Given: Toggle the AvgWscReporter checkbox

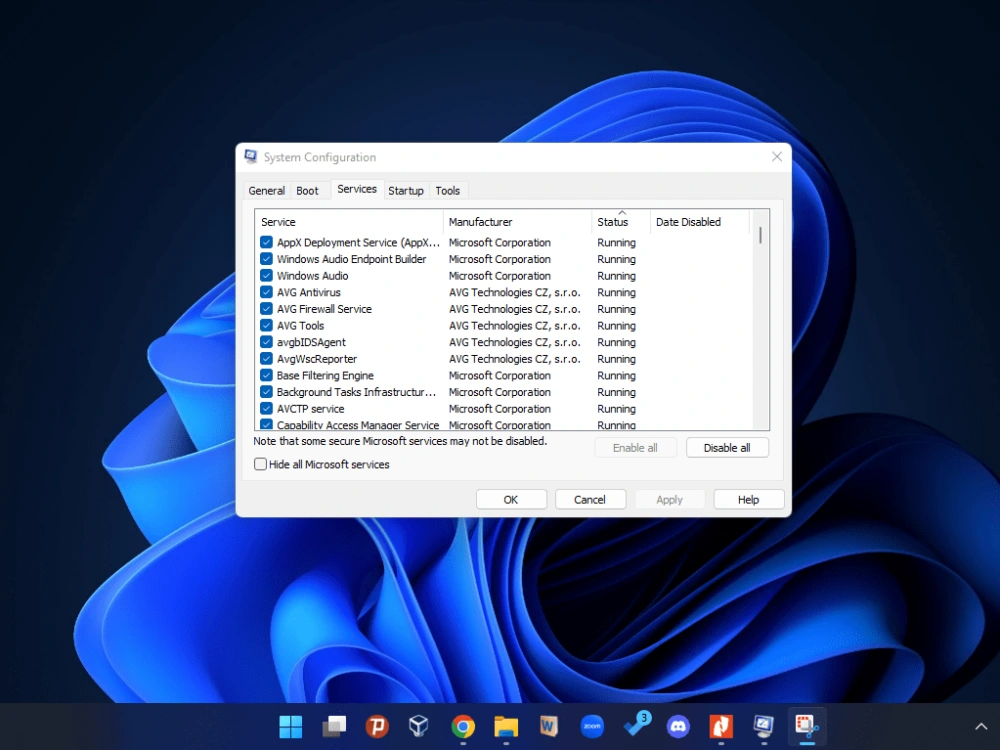Looking at the screenshot, I should (x=266, y=358).
